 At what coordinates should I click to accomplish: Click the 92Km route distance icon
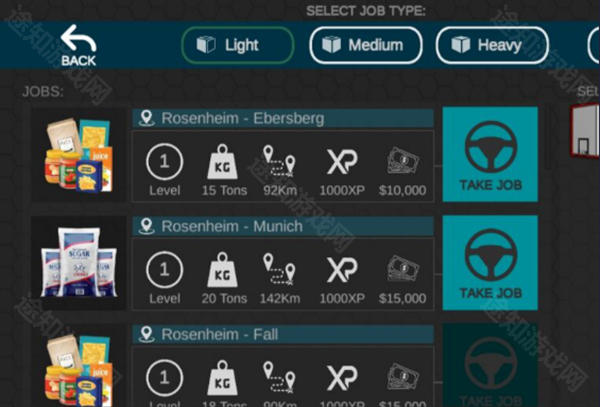tap(280, 161)
